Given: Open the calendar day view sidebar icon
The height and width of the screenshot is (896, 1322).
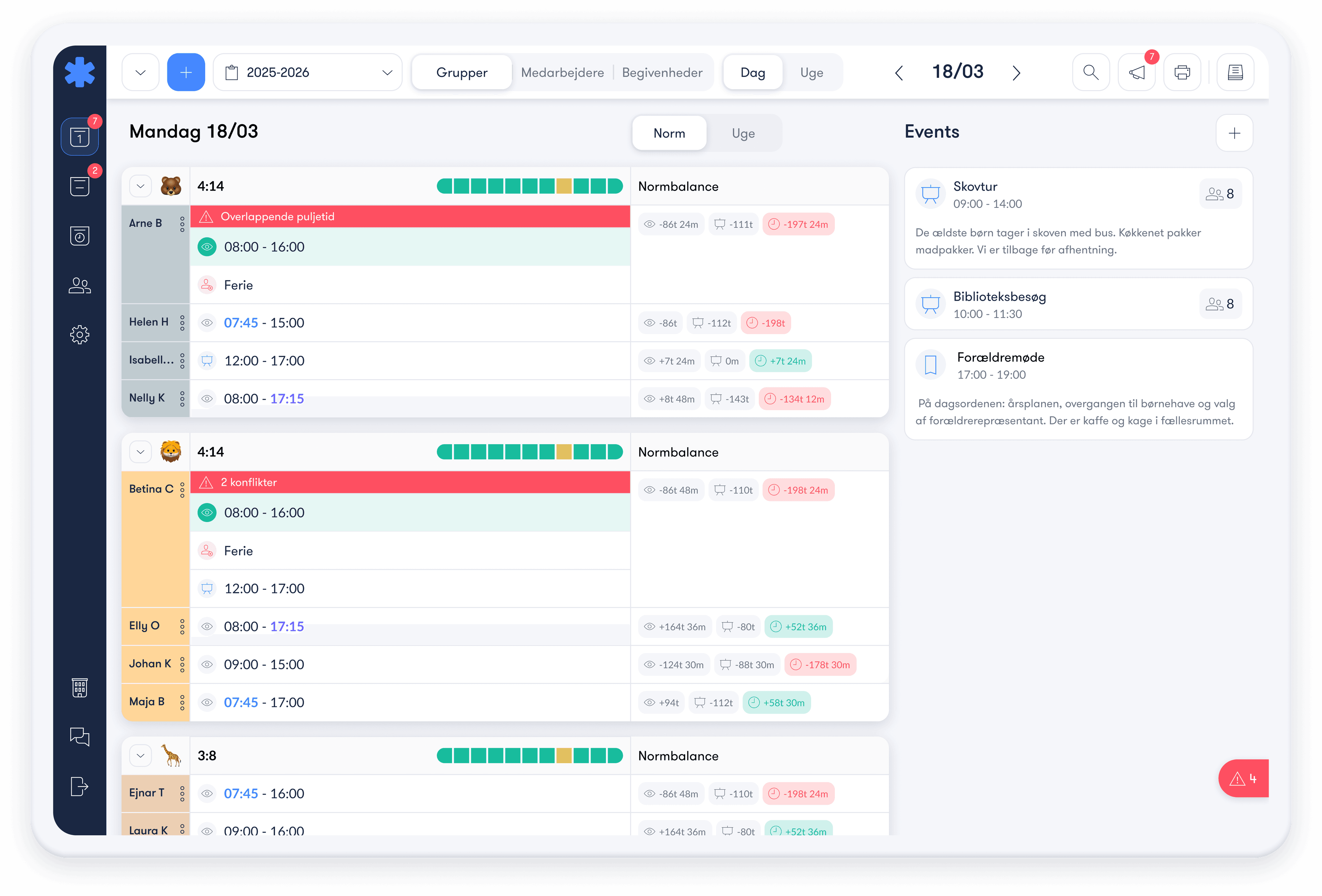Looking at the screenshot, I should [x=80, y=137].
